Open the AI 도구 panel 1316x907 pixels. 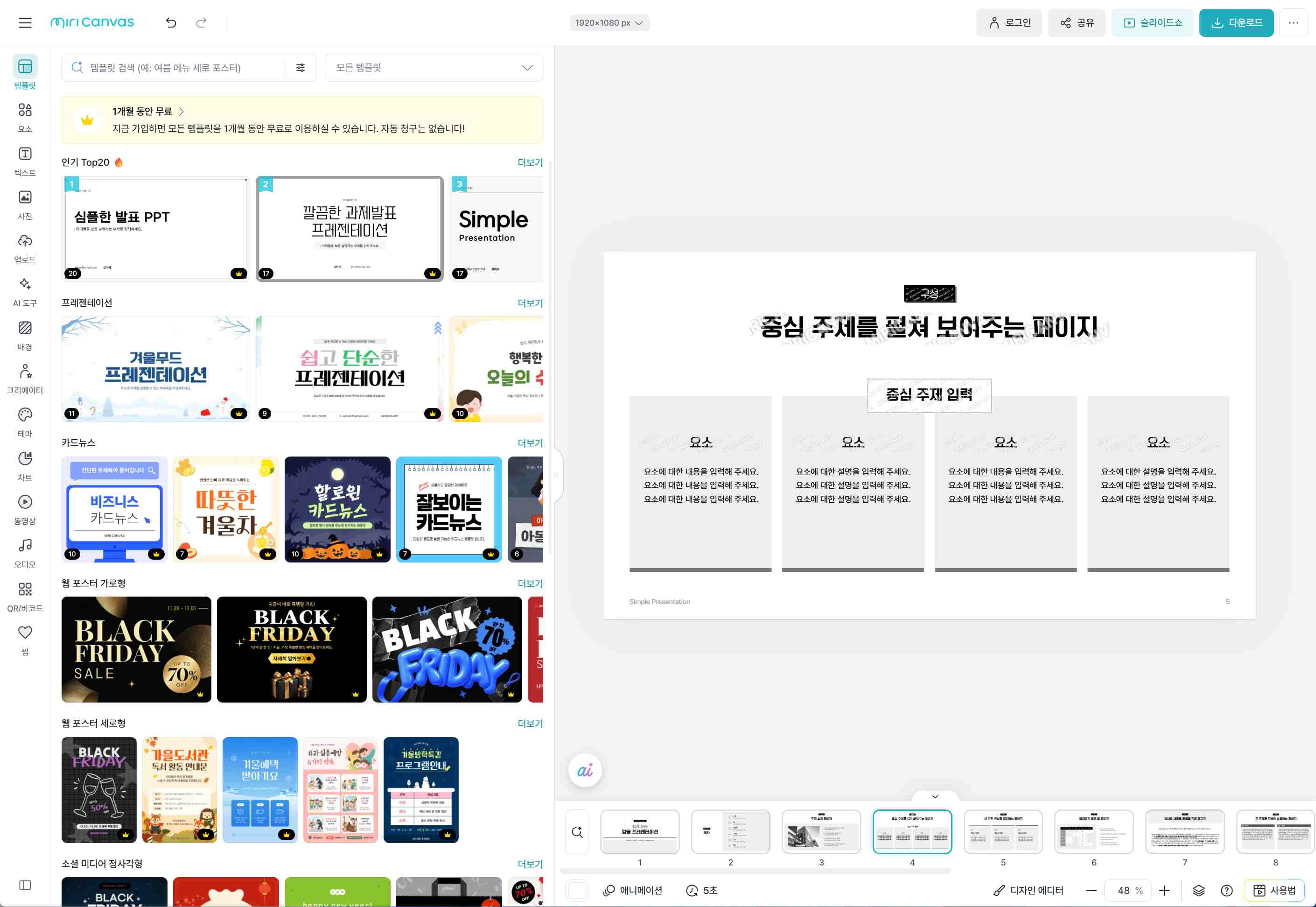25,292
